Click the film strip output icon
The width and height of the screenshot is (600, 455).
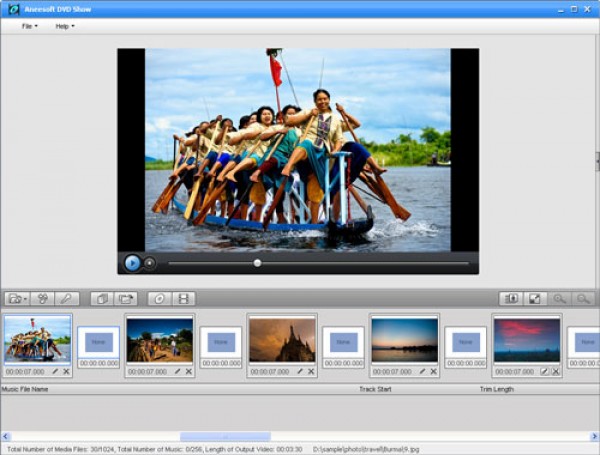(x=184, y=298)
